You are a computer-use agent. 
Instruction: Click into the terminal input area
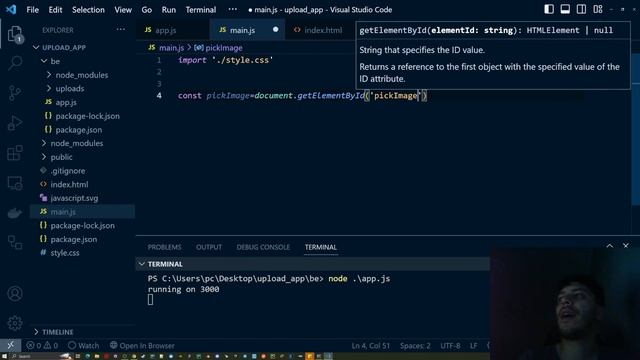pyautogui.click(x=151, y=300)
